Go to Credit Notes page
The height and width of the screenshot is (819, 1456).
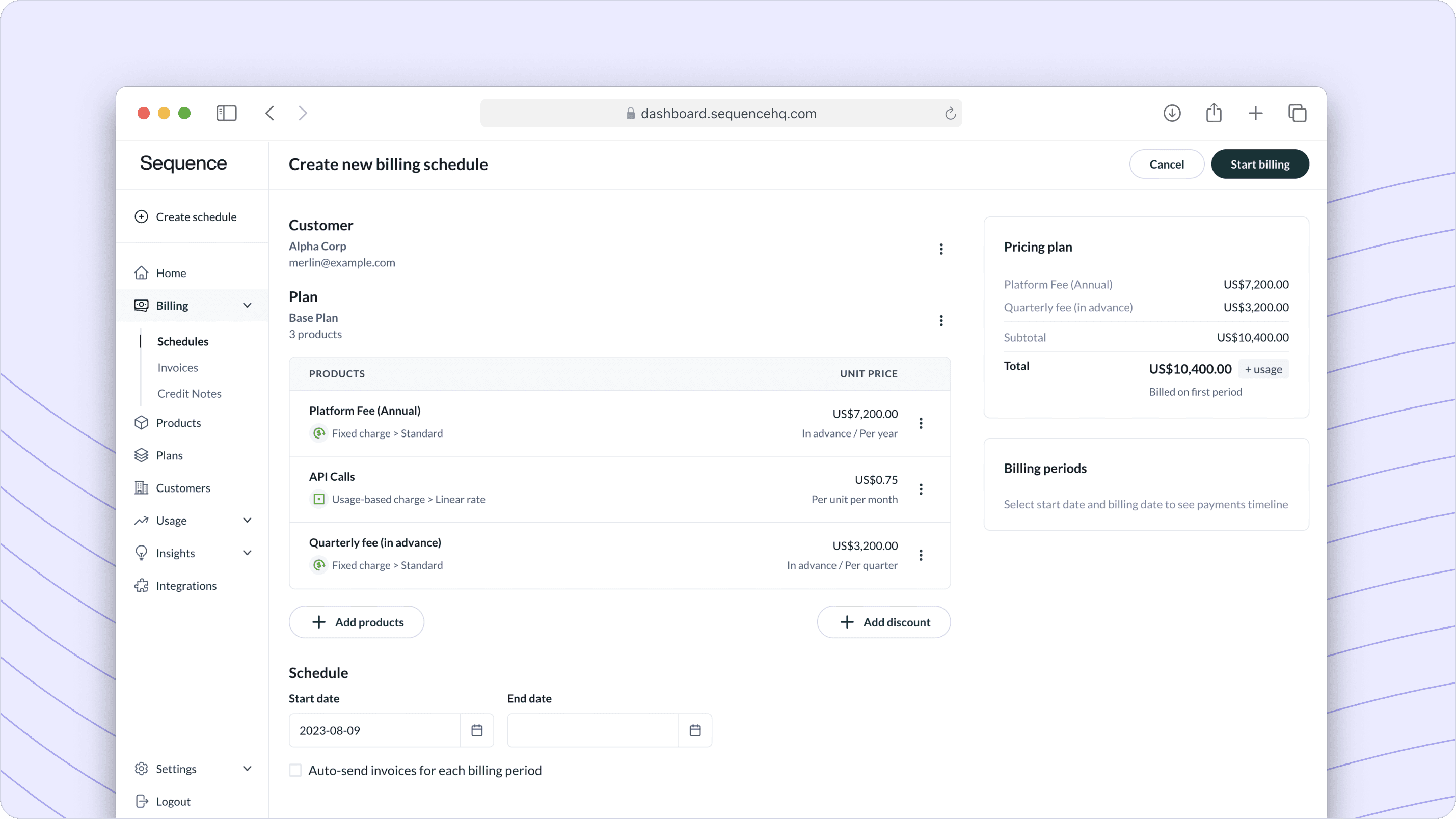[190, 393]
